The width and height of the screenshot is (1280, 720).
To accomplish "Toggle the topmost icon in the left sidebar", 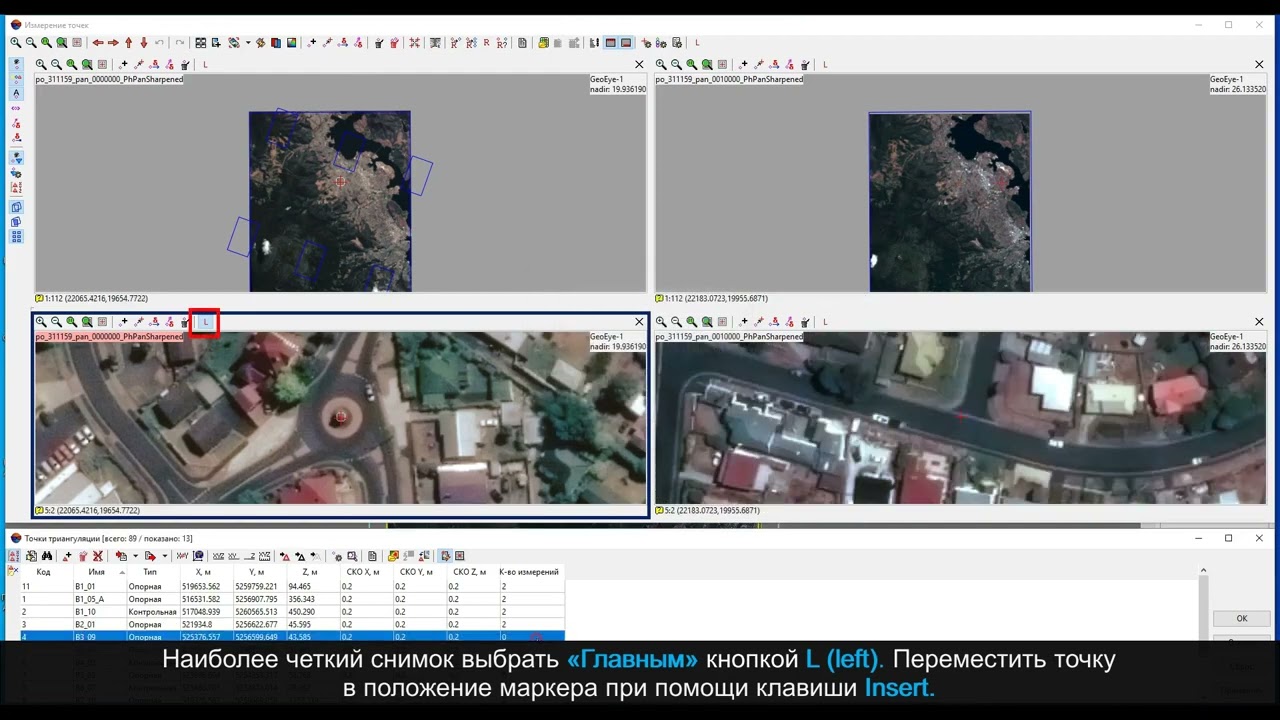I will pos(16,64).
